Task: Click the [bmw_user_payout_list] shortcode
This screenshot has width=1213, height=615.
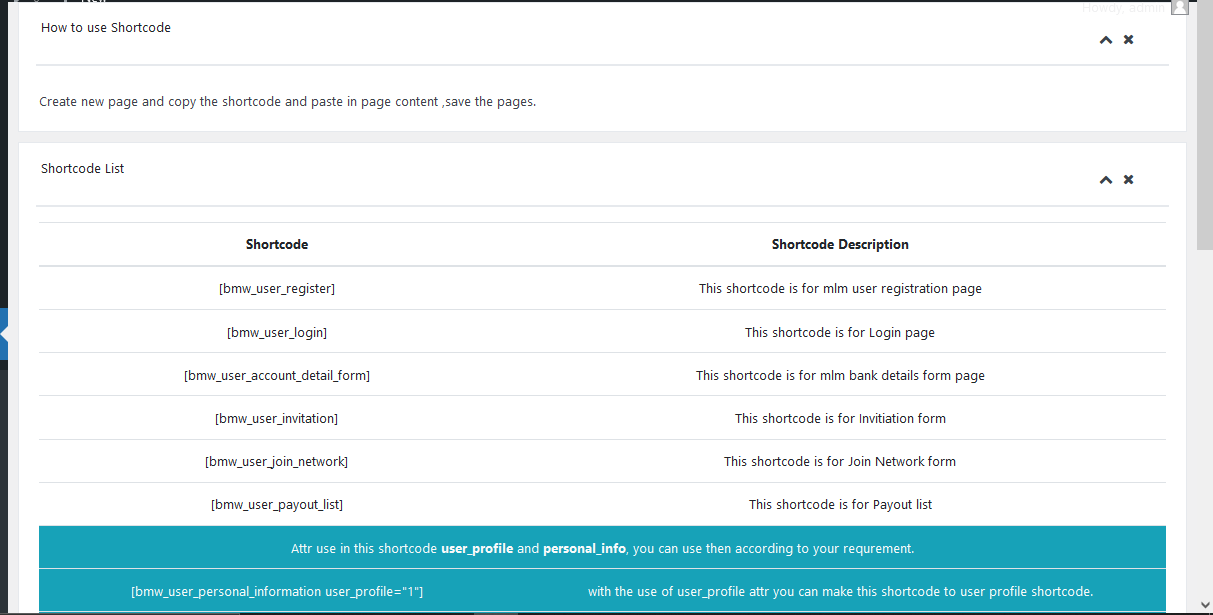Action: pyautogui.click(x=276, y=505)
